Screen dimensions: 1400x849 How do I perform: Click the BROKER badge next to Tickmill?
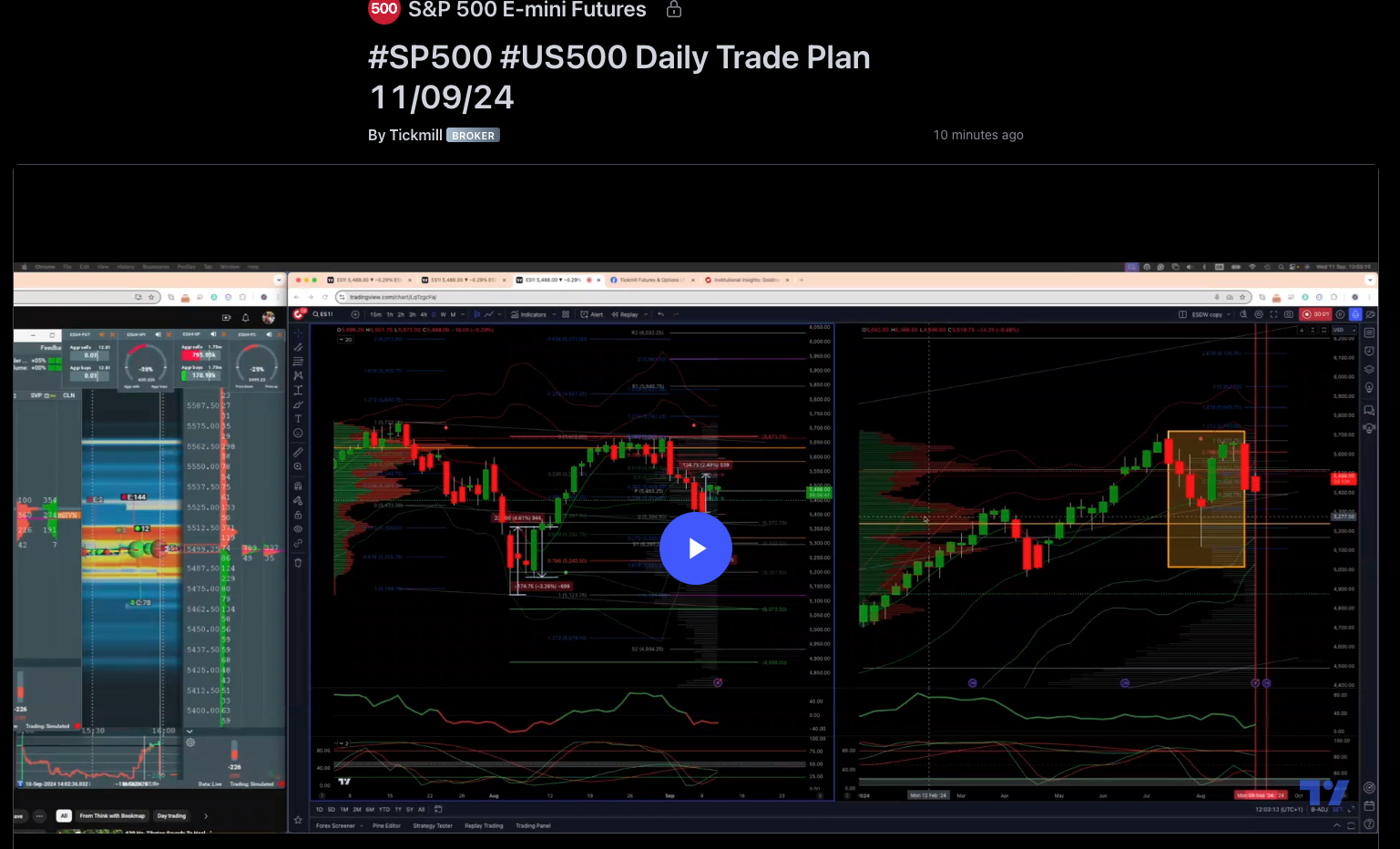tap(473, 136)
